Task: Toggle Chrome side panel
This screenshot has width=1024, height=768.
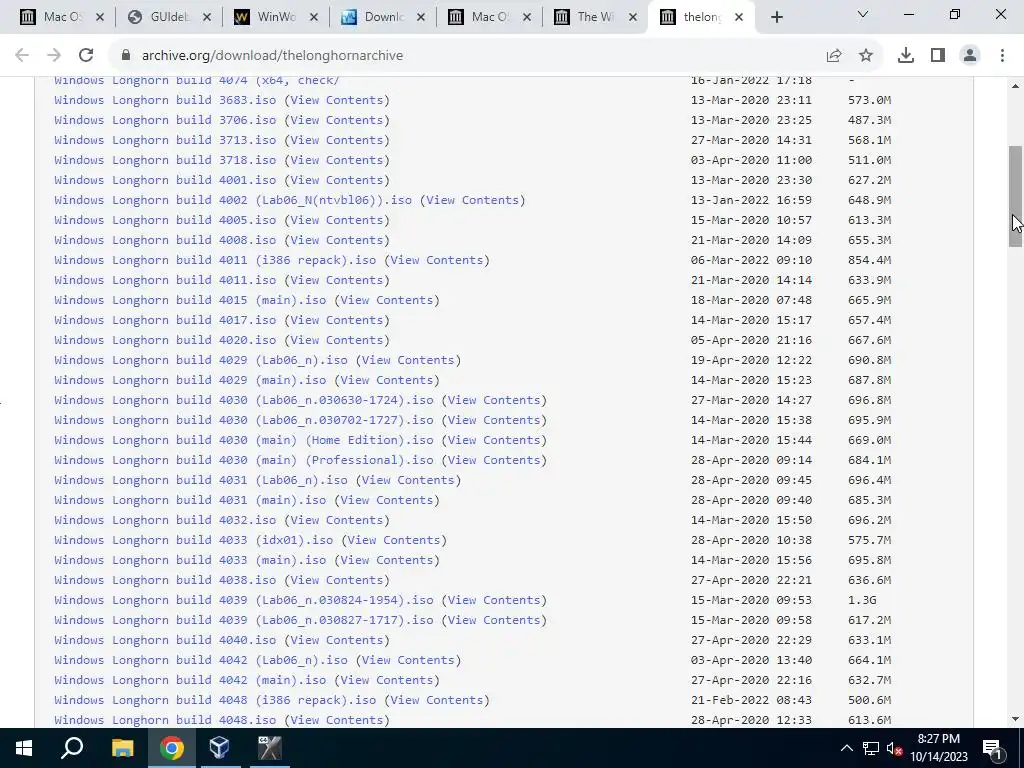Action: pyautogui.click(x=938, y=56)
